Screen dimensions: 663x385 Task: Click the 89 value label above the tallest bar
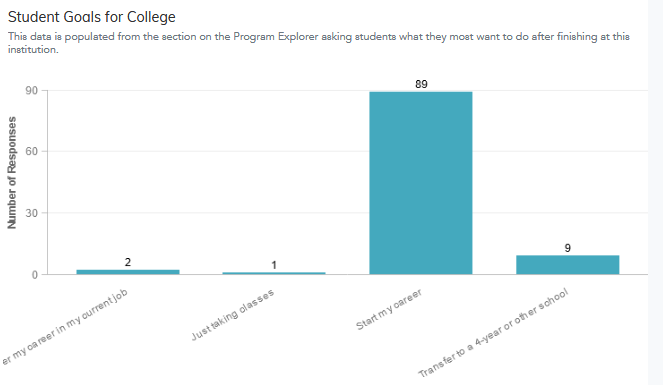point(421,84)
